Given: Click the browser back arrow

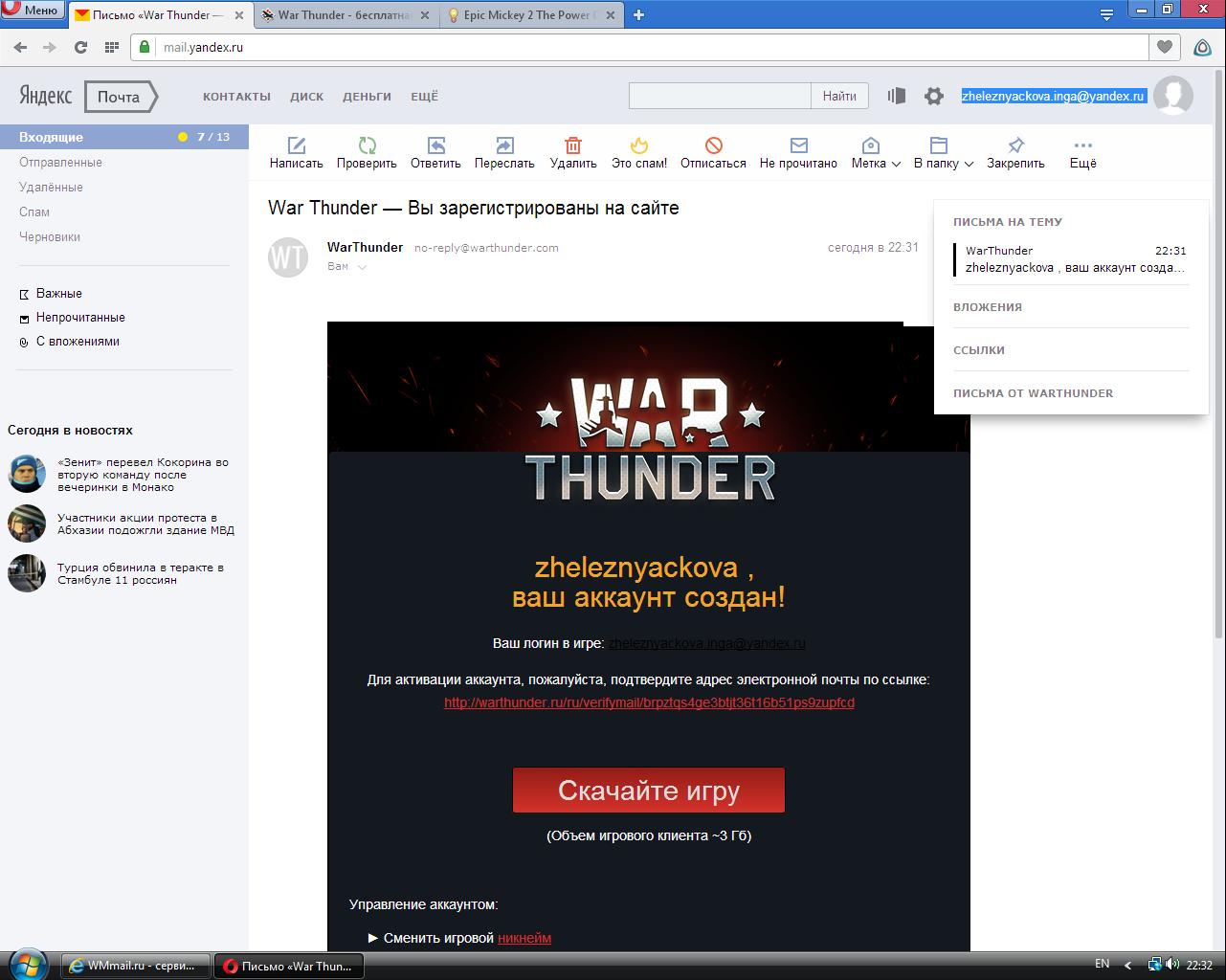Looking at the screenshot, I should 20,47.
